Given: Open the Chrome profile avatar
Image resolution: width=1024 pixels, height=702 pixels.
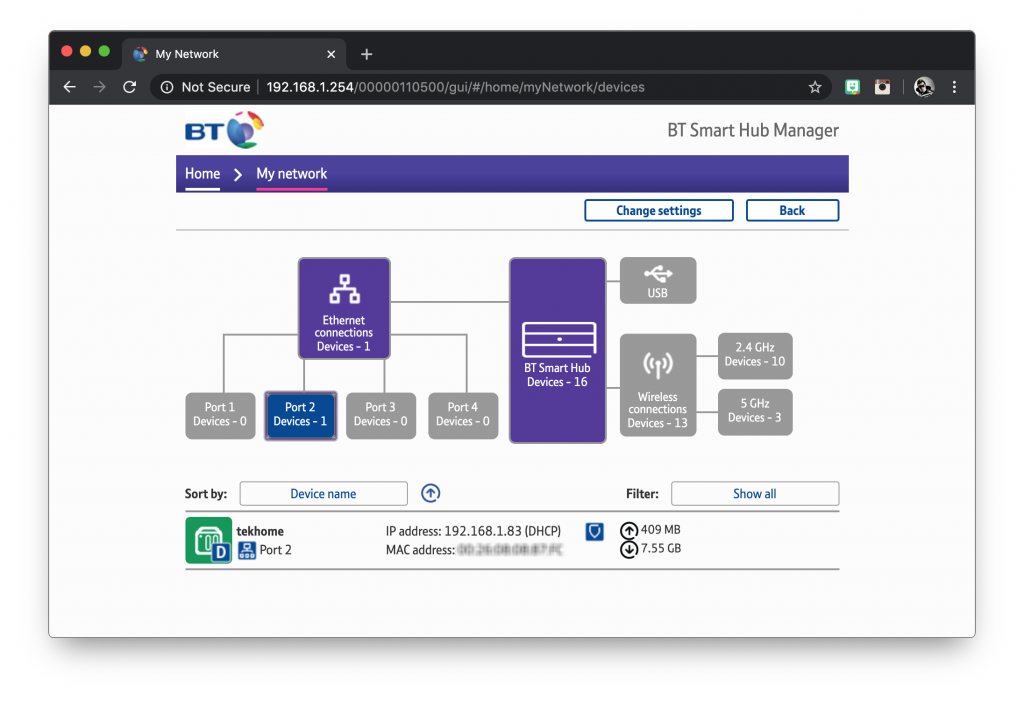Looking at the screenshot, I should coord(923,87).
